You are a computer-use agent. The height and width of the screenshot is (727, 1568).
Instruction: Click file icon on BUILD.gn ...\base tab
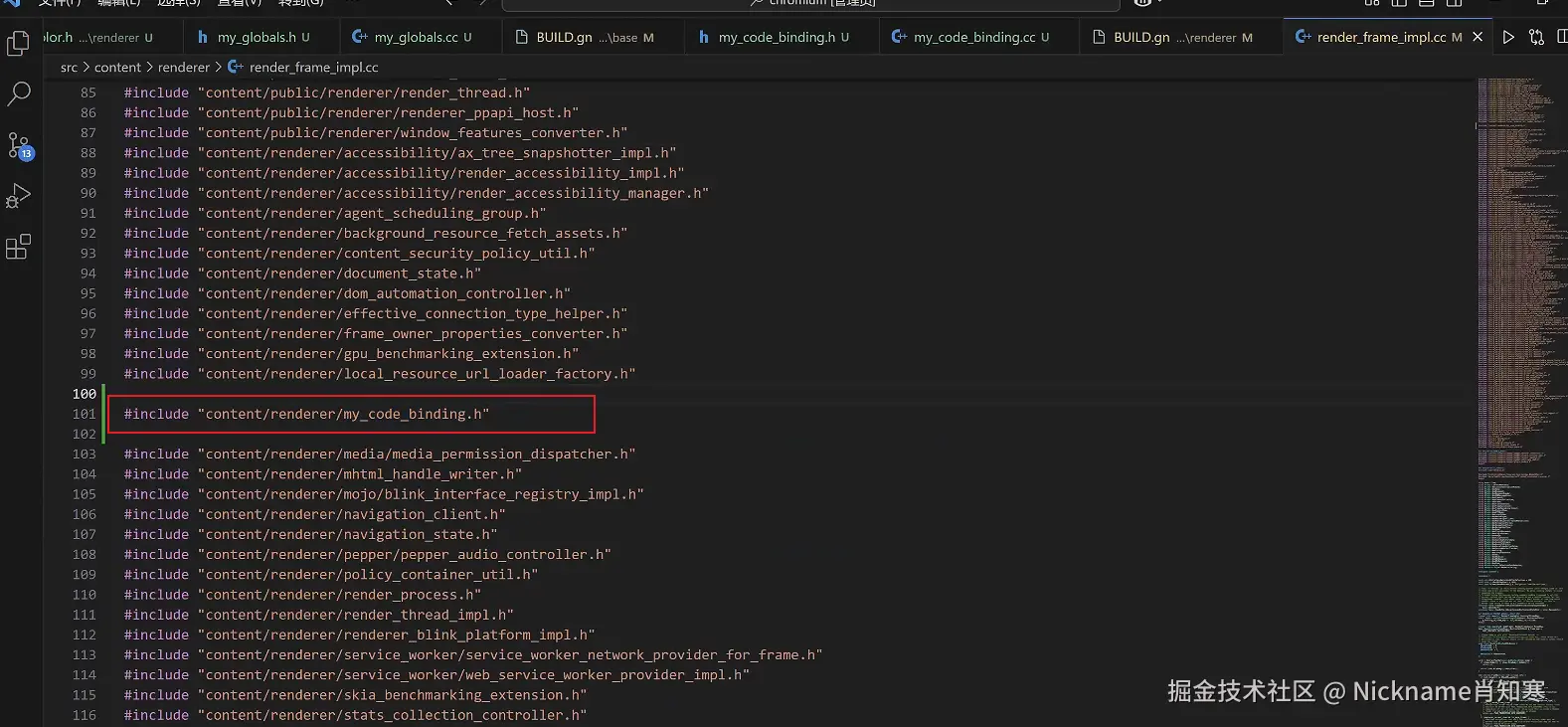(x=522, y=37)
